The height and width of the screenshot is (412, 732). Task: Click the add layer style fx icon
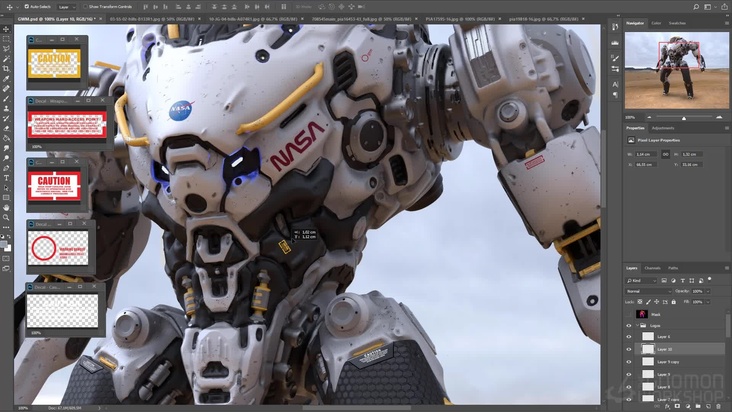[x=667, y=406]
